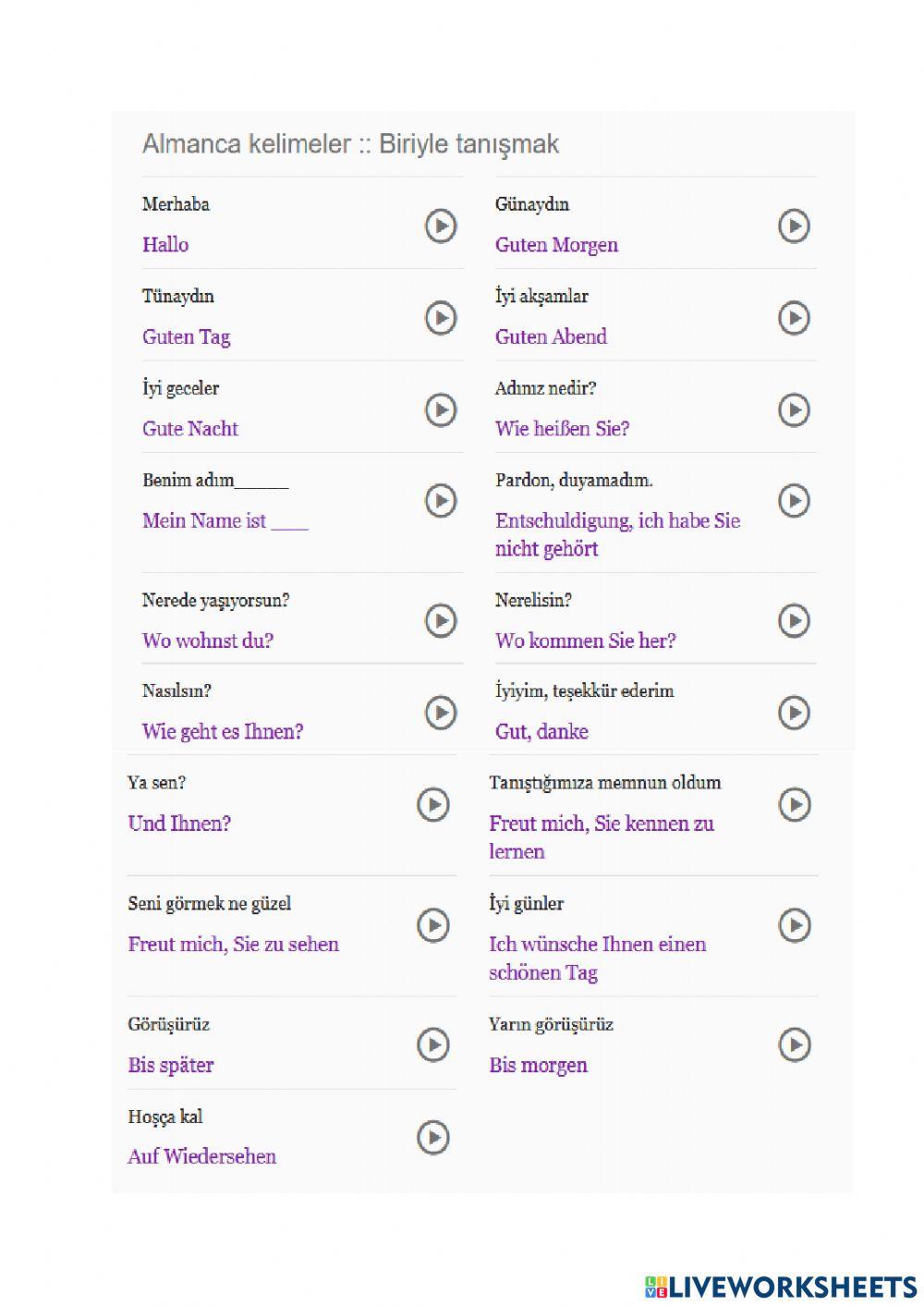Screen dimensions: 924x1306
Task: Play Ich wünsche Ihnen einen schönen Tag
Action: pos(794,925)
